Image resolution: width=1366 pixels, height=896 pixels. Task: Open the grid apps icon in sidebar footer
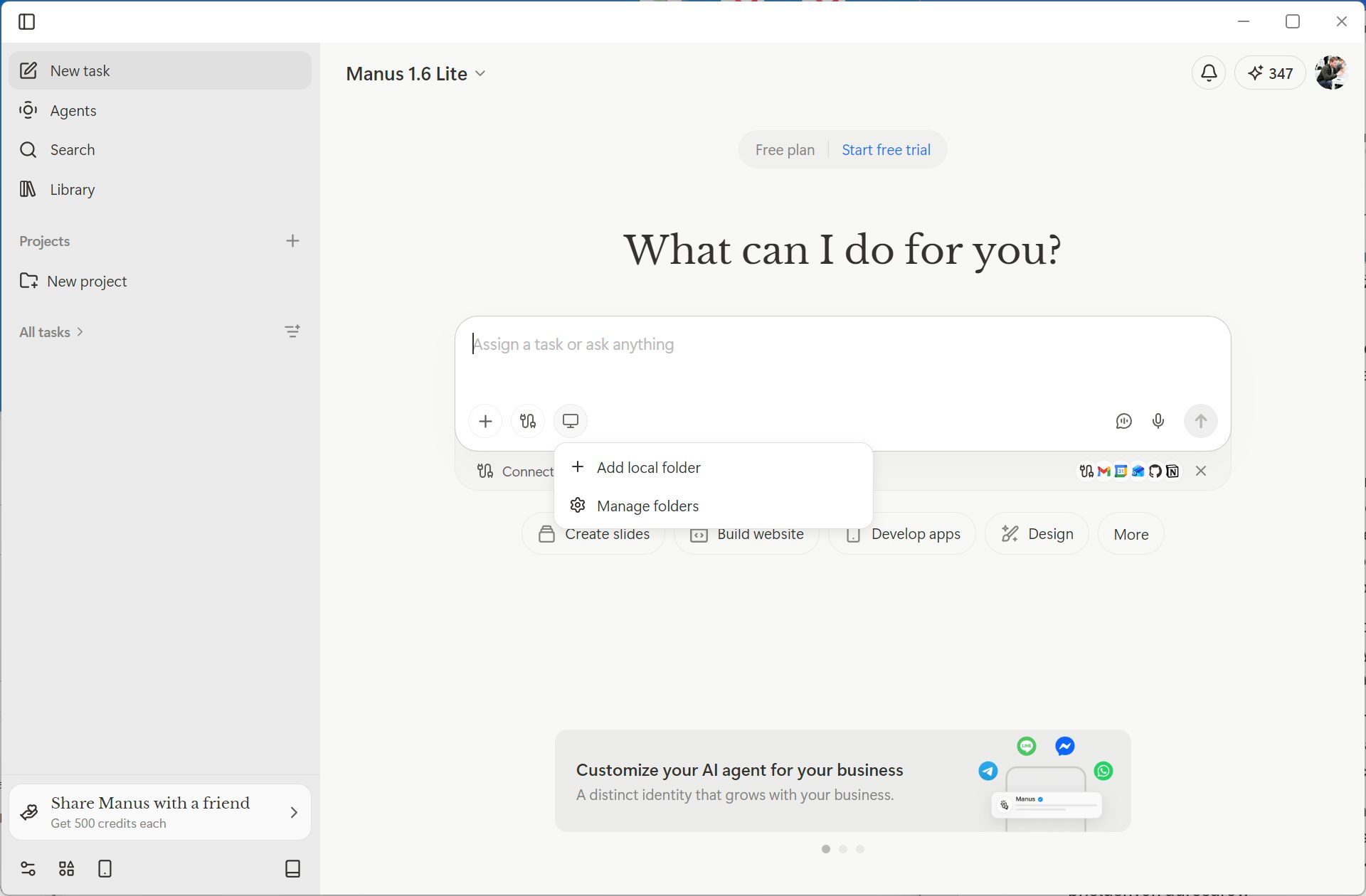click(x=66, y=868)
